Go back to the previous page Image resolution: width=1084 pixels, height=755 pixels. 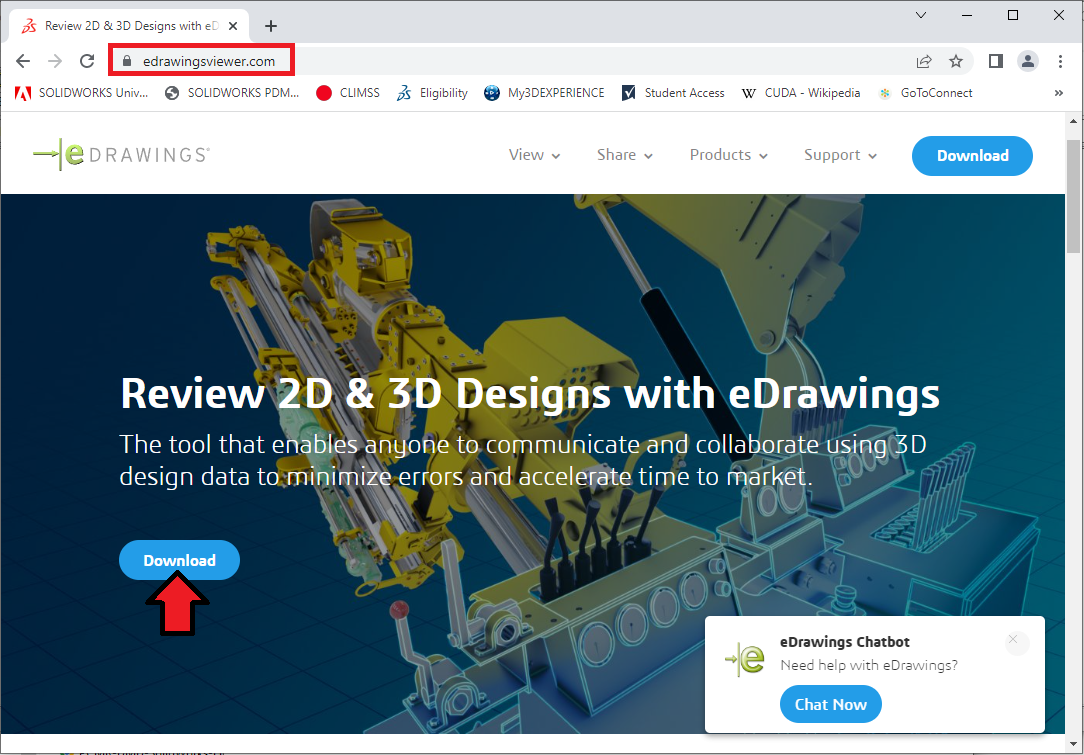(x=23, y=61)
